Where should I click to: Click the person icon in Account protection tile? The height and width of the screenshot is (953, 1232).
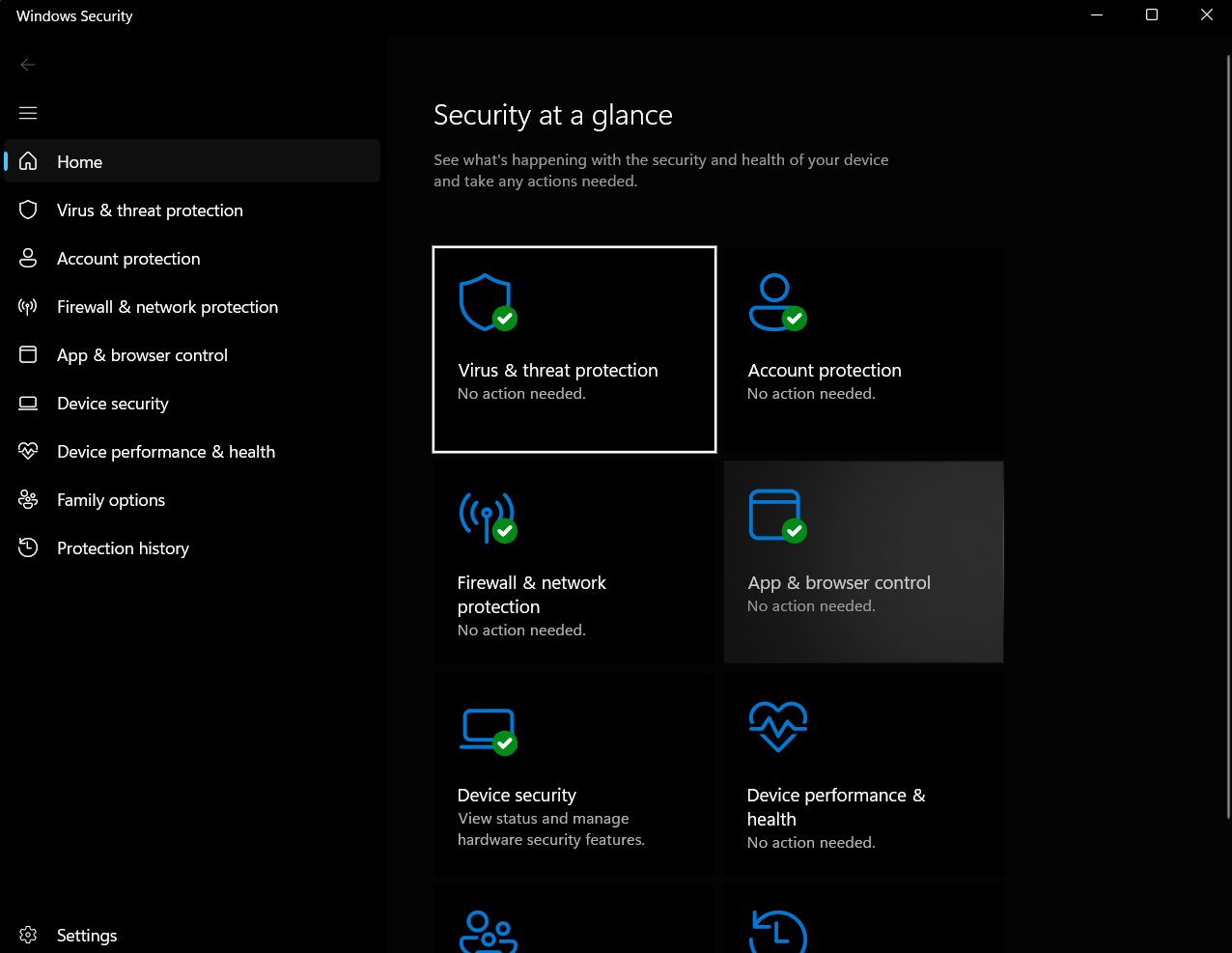click(x=776, y=302)
